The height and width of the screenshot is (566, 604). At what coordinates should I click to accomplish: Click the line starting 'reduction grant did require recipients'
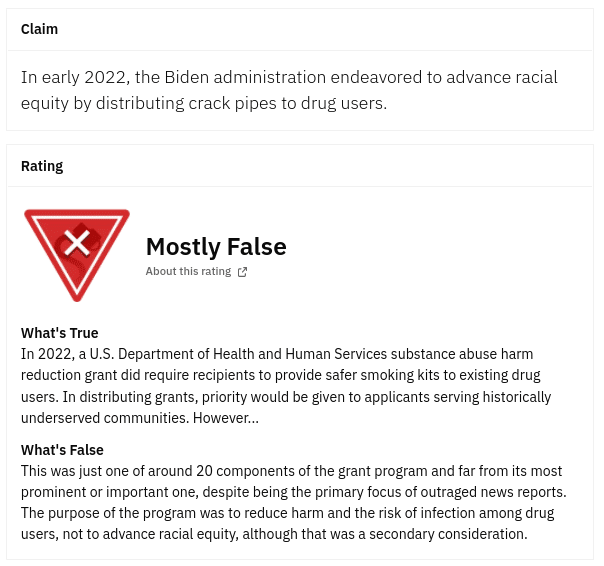pos(281,375)
